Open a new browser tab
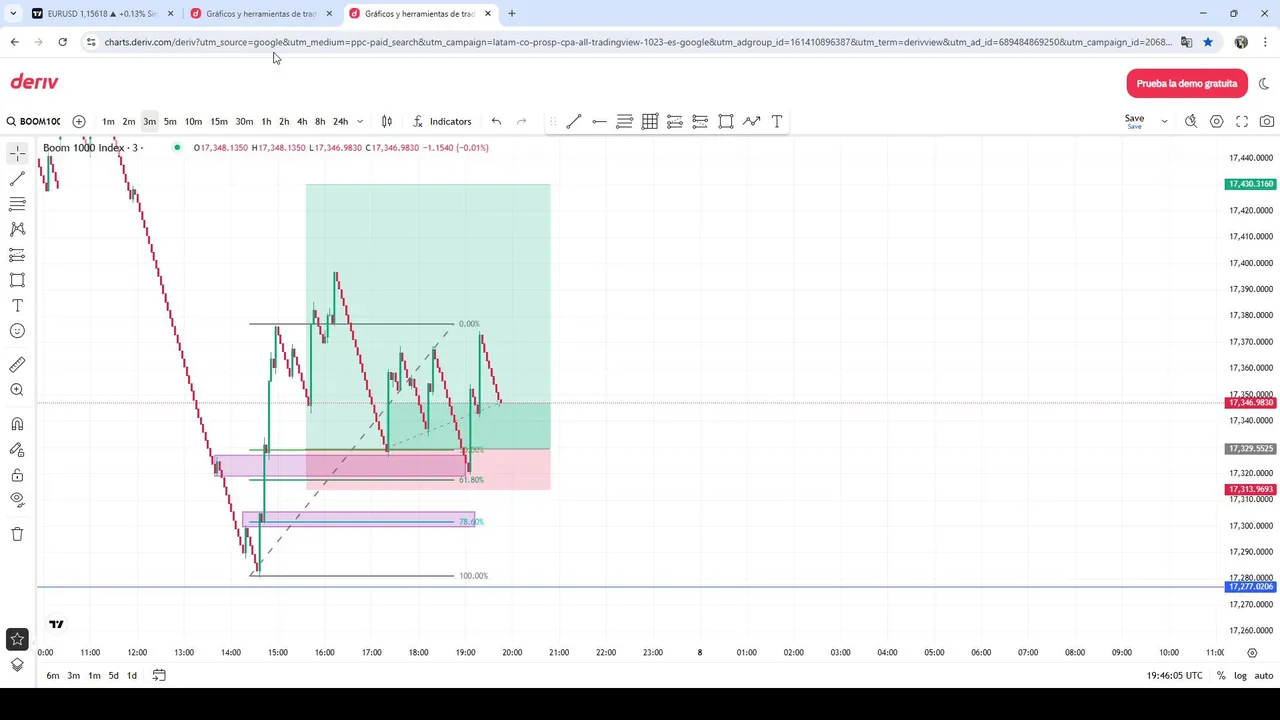Viewport: 1280px width, 720px height. 511,14
